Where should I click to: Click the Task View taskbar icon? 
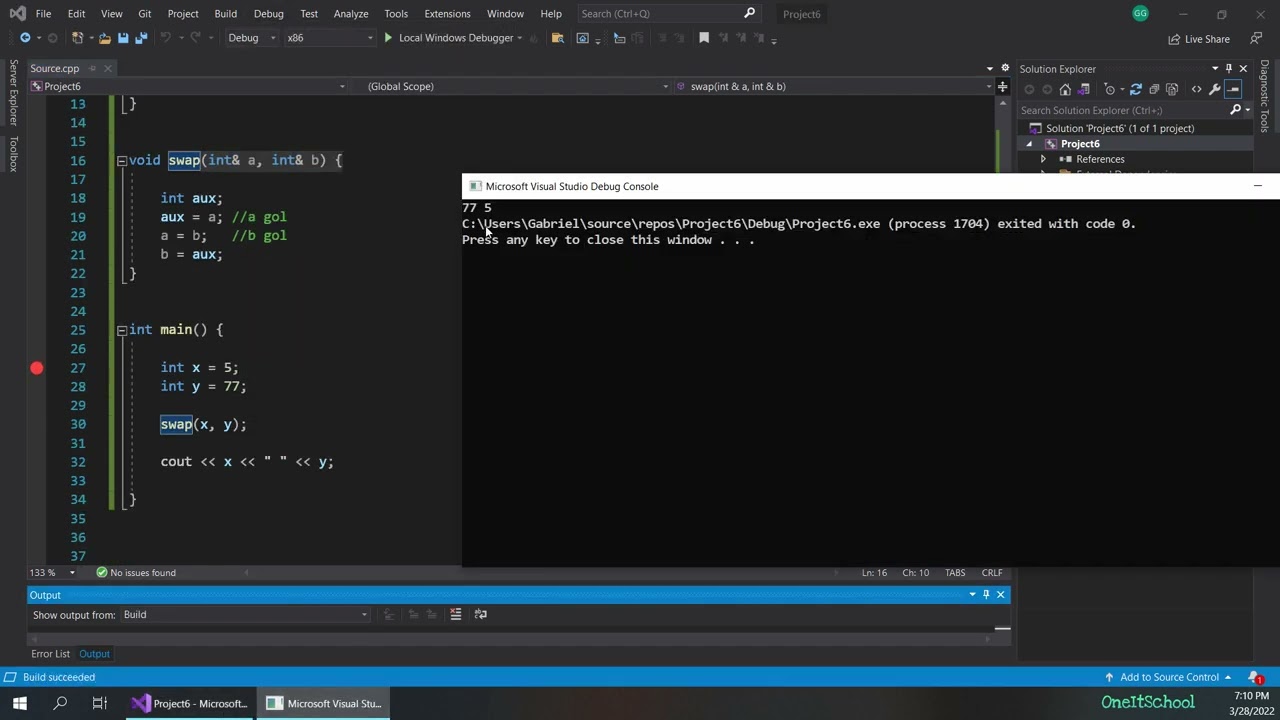pyautogui.click(x=99, y=703)
